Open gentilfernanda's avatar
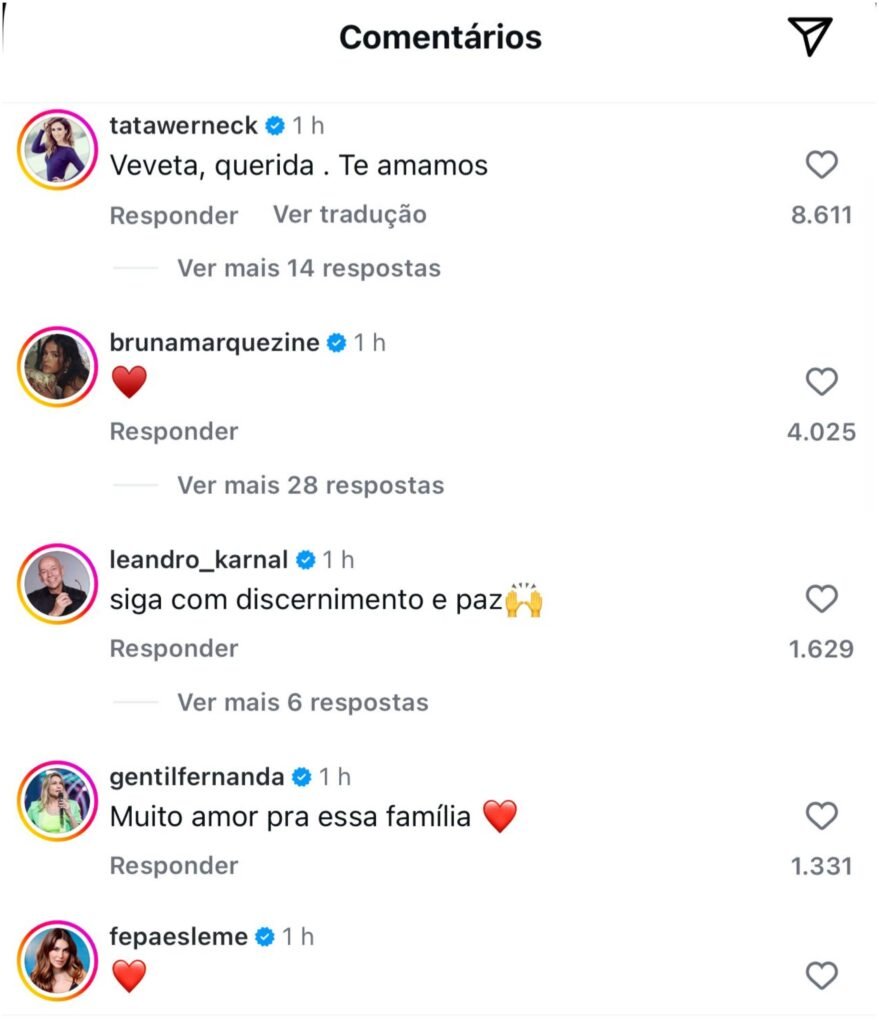Viewport: 879px width, 1024px height. (56, 800)
